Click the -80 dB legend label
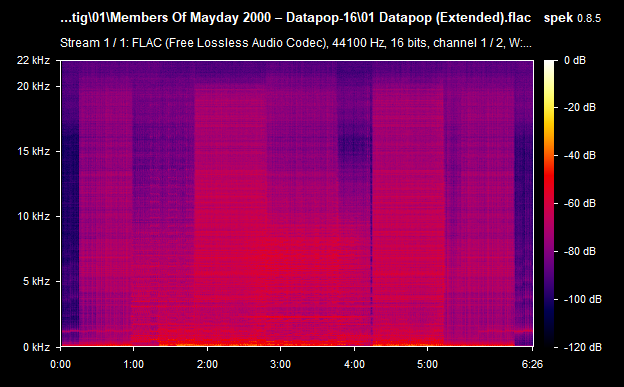Screen dimensions: 624x387 tap(580, 251)
